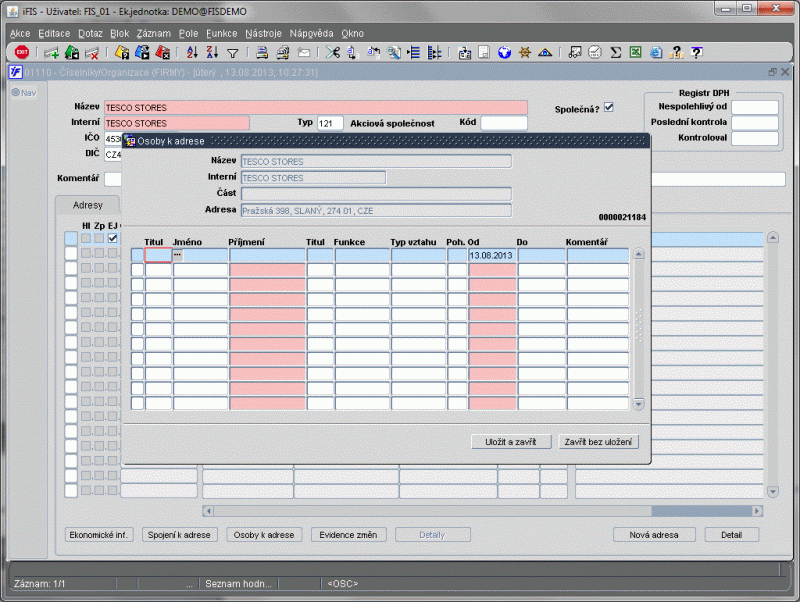Toggle the checked EJ checkbox in first address row
Screen dimensions: 800x602
pos(113,239)
